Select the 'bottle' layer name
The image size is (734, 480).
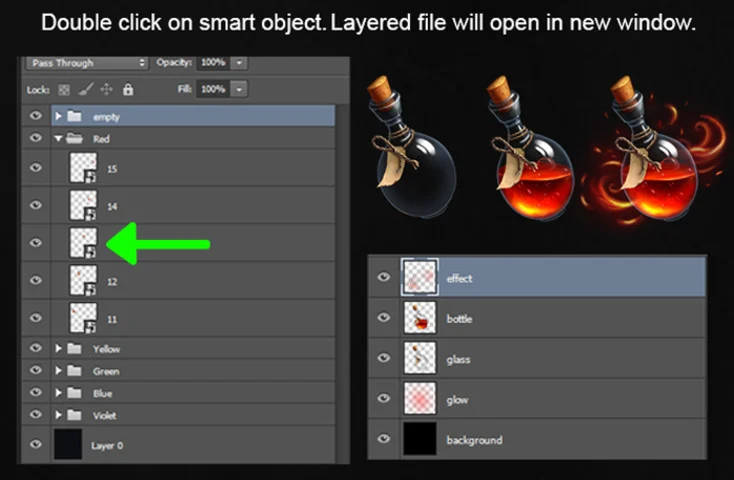tap(459, 318)
